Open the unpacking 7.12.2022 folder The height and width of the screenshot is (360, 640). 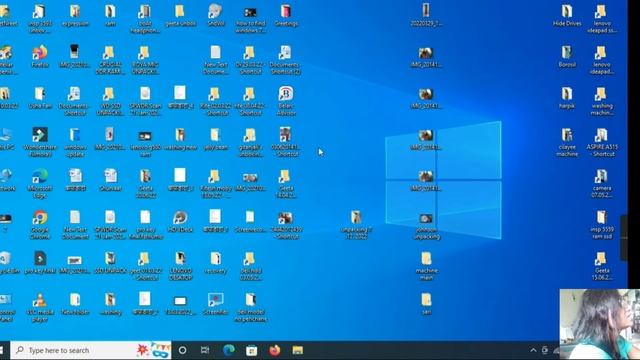(356, 224)
